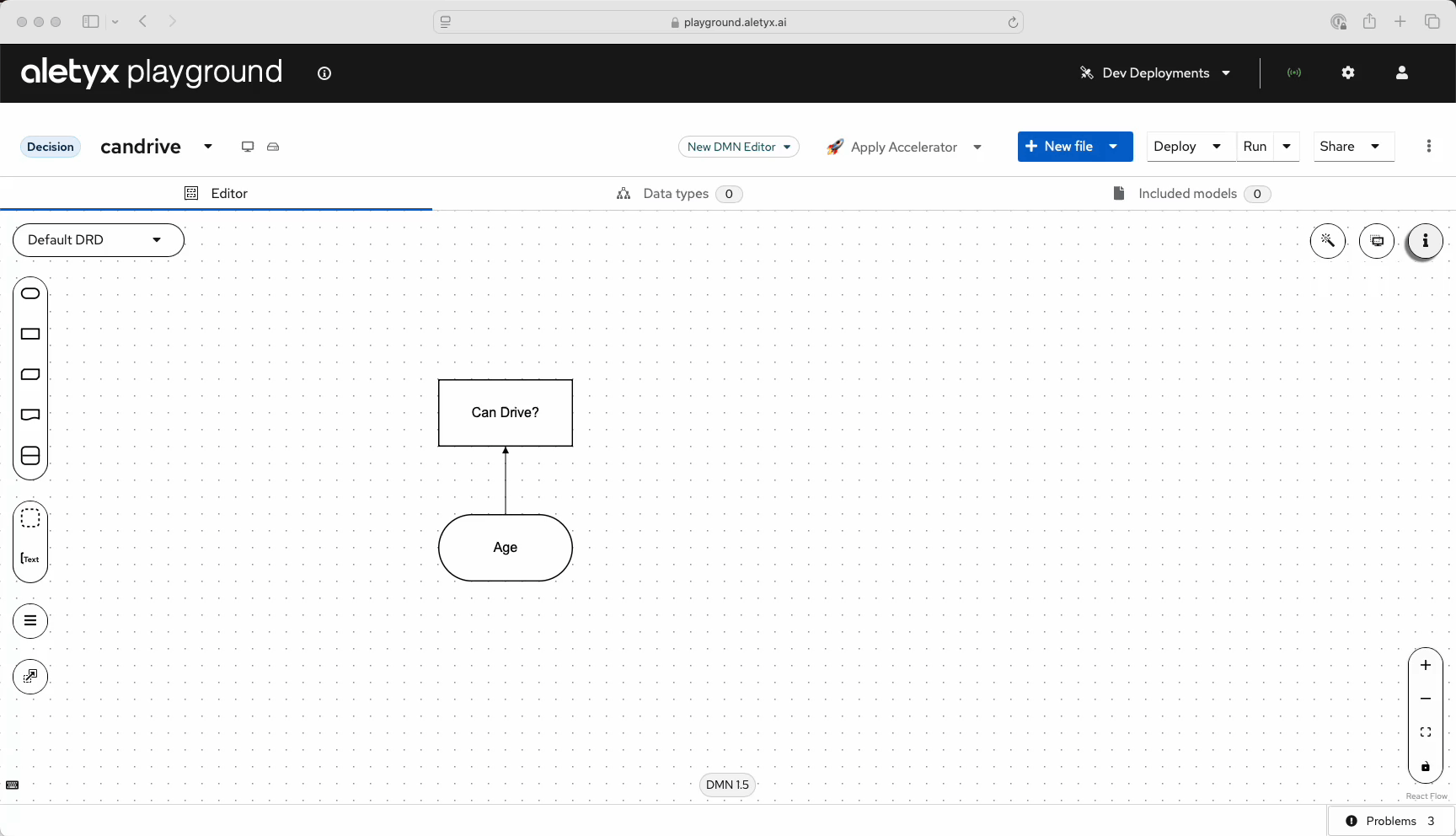Viewport: 1456px width, 836px height.
Task: Open the New DMN Editor dropdown
Action: [x=738, y=147]
